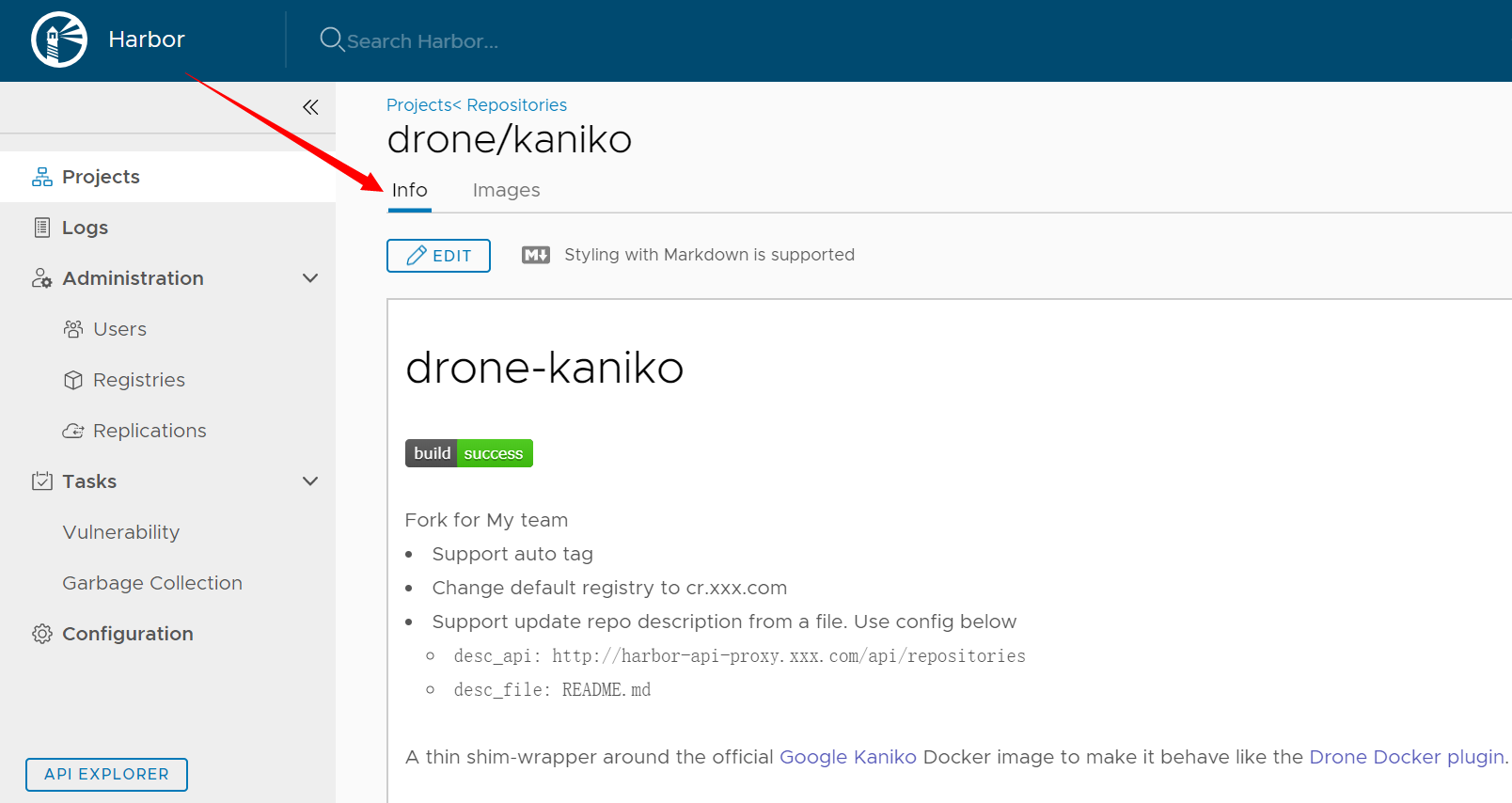
Task: Click the Replications cloud icon
Action: (73, 431)
